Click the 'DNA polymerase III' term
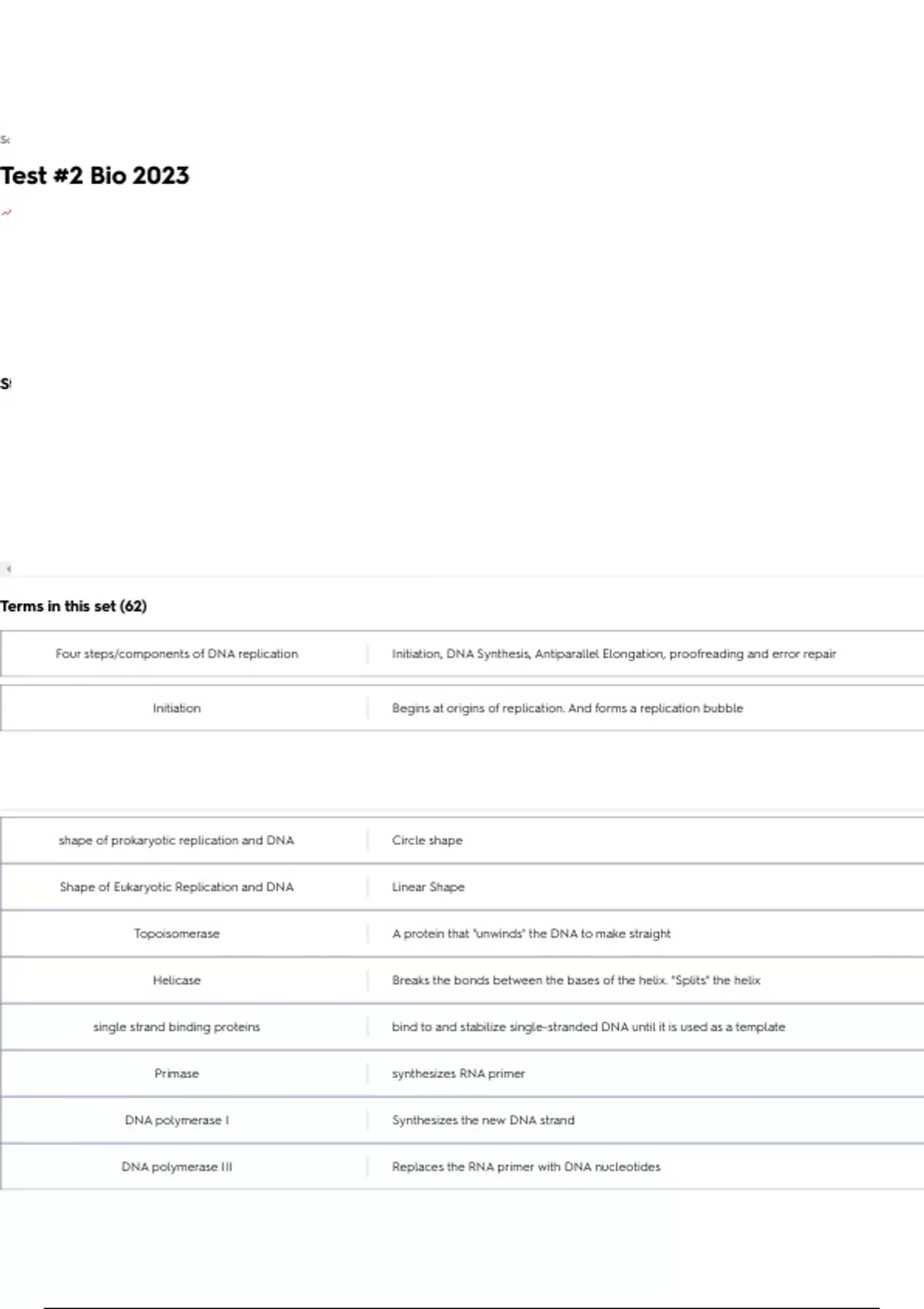Image resolution: width=924 pixels, height=1309 pixels. (x=176, y=1167)
